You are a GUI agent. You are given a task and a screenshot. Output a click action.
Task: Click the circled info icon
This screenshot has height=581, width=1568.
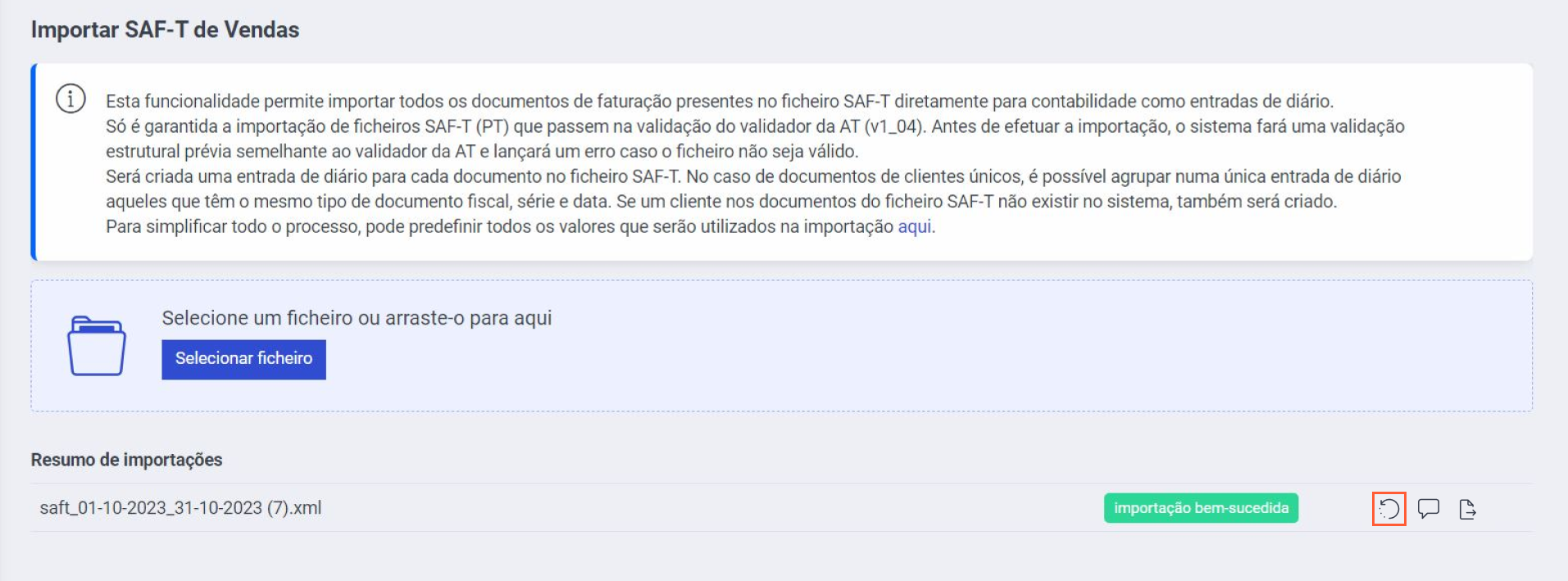click(x=70, y=99)
